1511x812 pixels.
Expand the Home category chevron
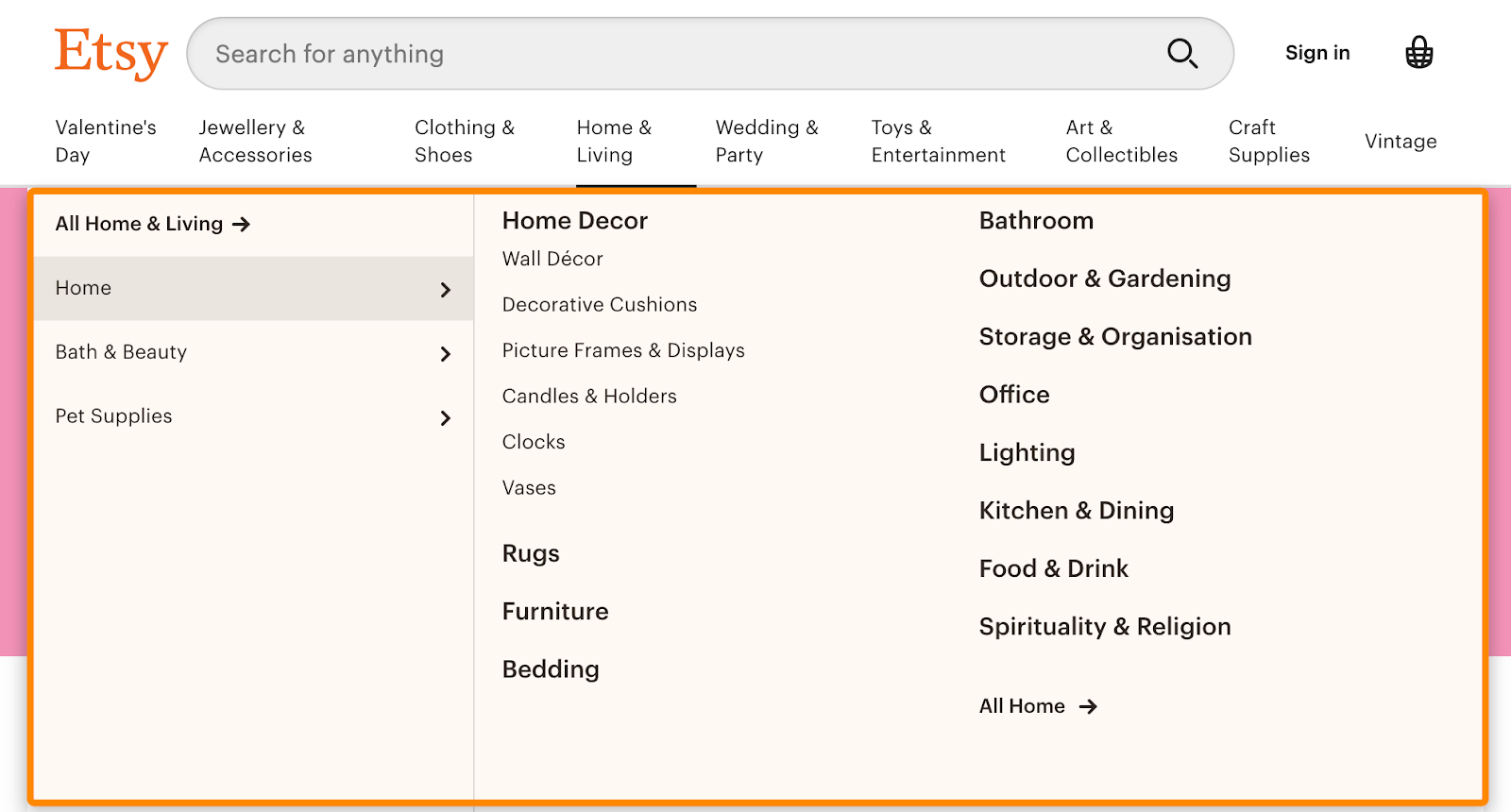[x=446, y=290]
